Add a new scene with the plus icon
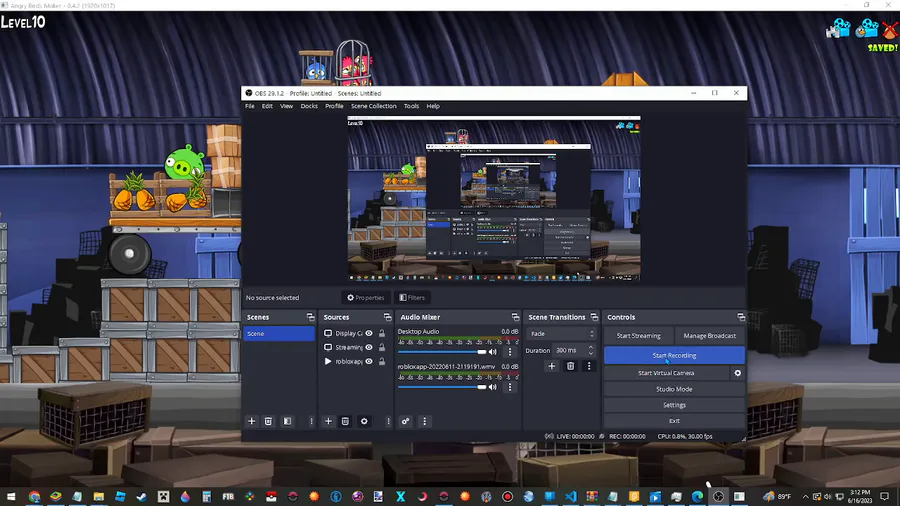 (x=251, y=421)
